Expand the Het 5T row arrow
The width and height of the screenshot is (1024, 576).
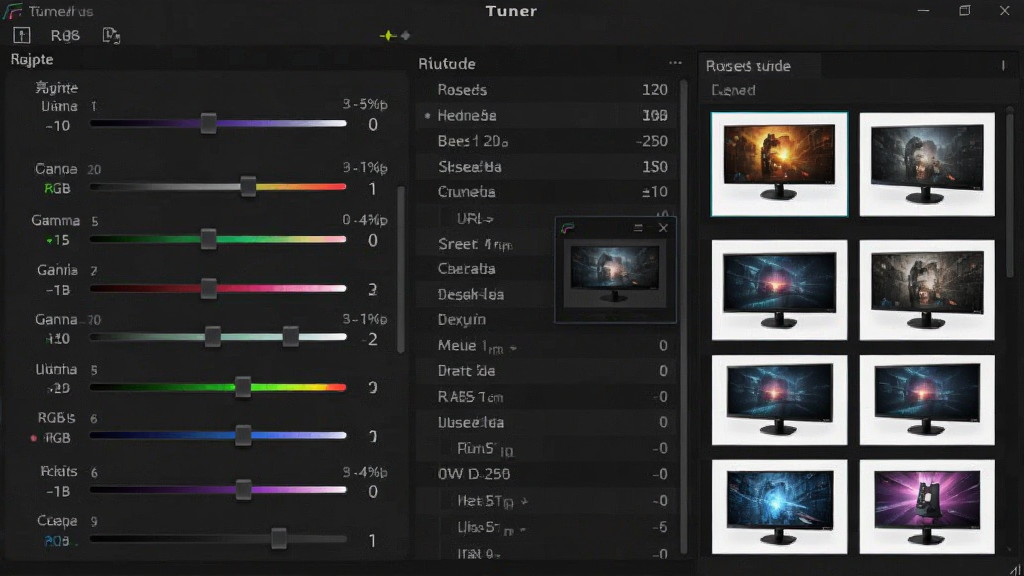(x=524, y=502)
